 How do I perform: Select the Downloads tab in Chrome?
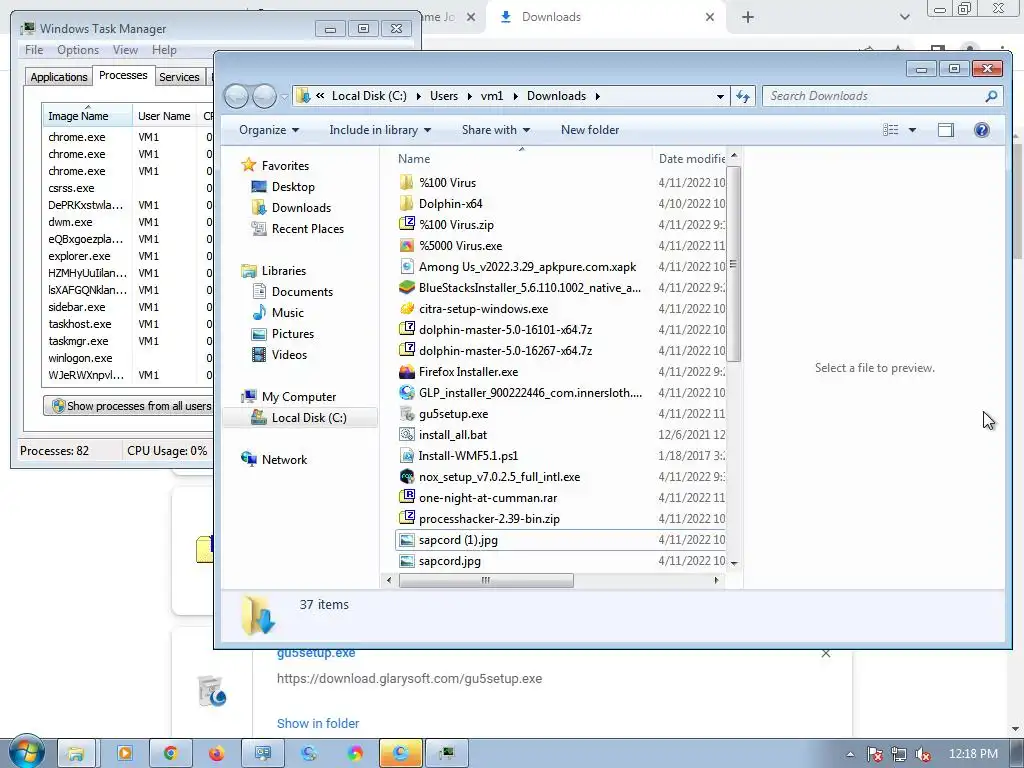click(x=604, y=17)
